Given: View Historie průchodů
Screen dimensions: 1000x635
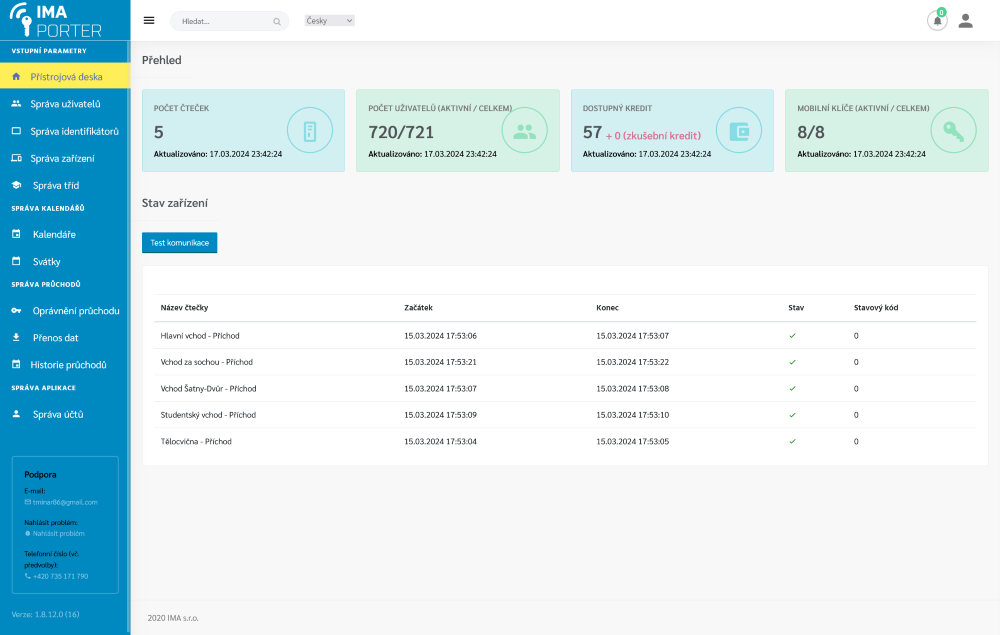Looking at the screenshot, I should pyautogui.click(x=65, y=365).
